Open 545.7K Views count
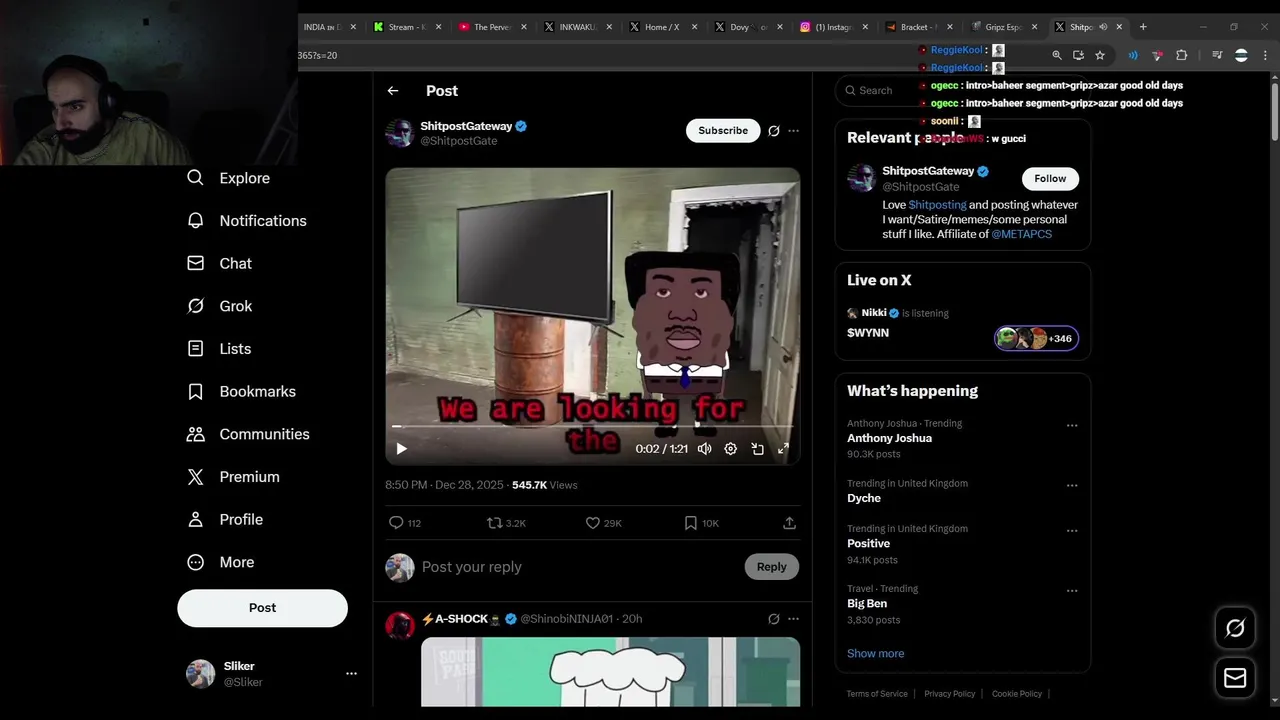 pos(545,485)
